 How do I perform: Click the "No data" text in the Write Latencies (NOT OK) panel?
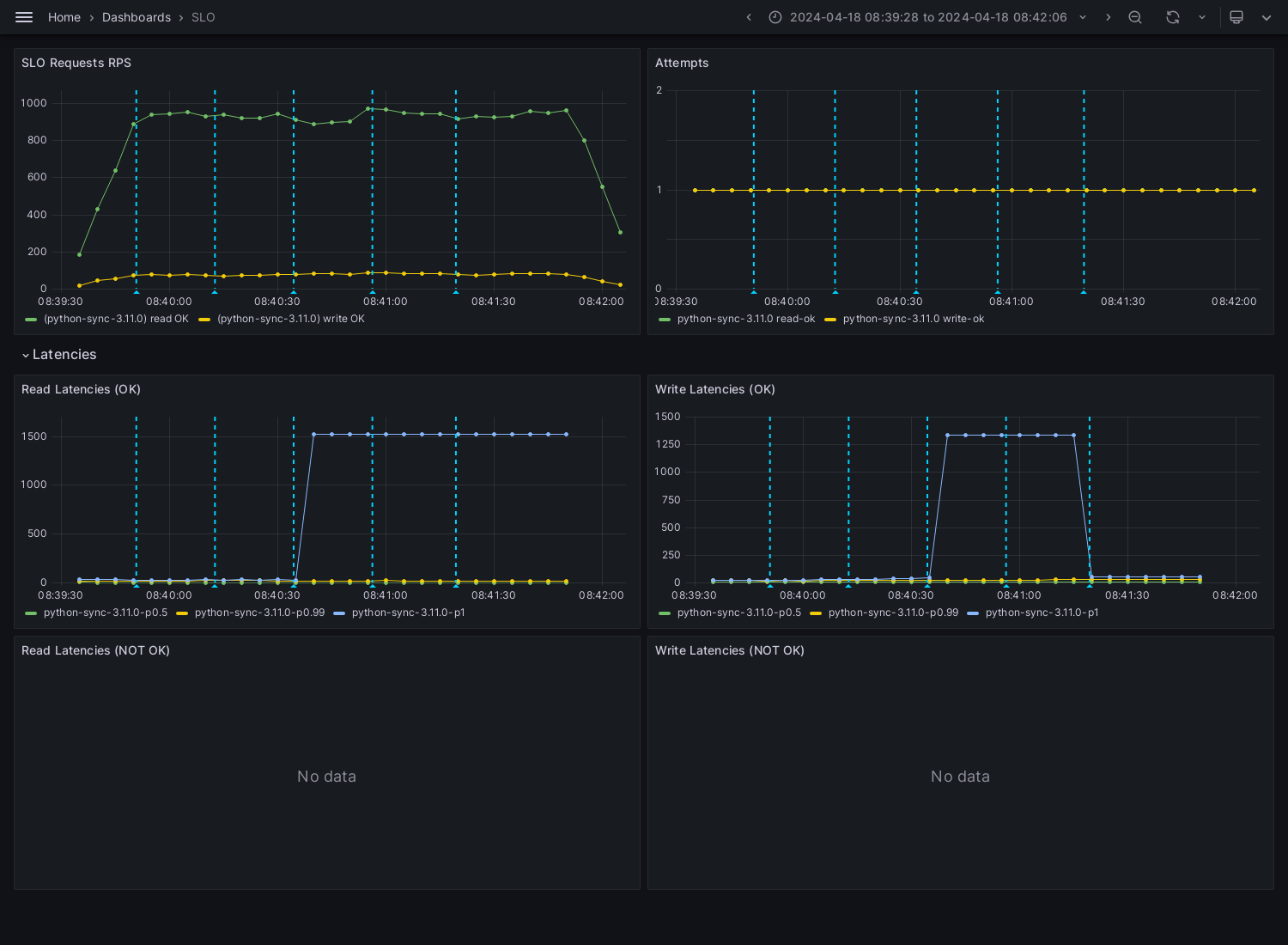(960, 777)
